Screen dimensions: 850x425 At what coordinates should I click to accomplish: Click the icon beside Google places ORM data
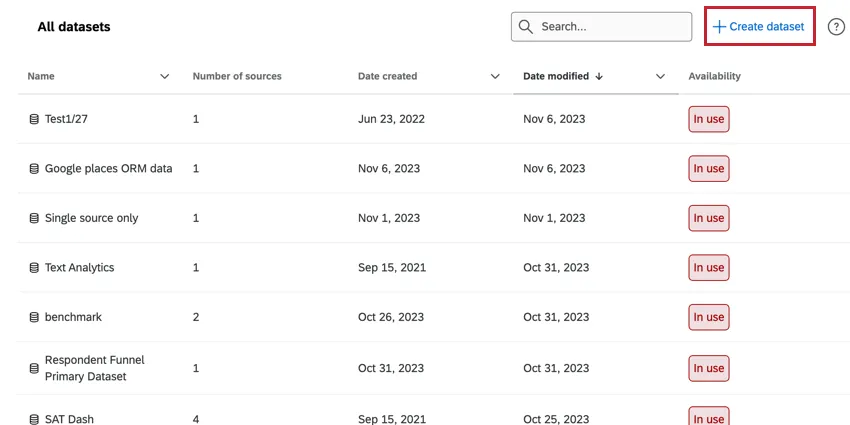point(34,169)
